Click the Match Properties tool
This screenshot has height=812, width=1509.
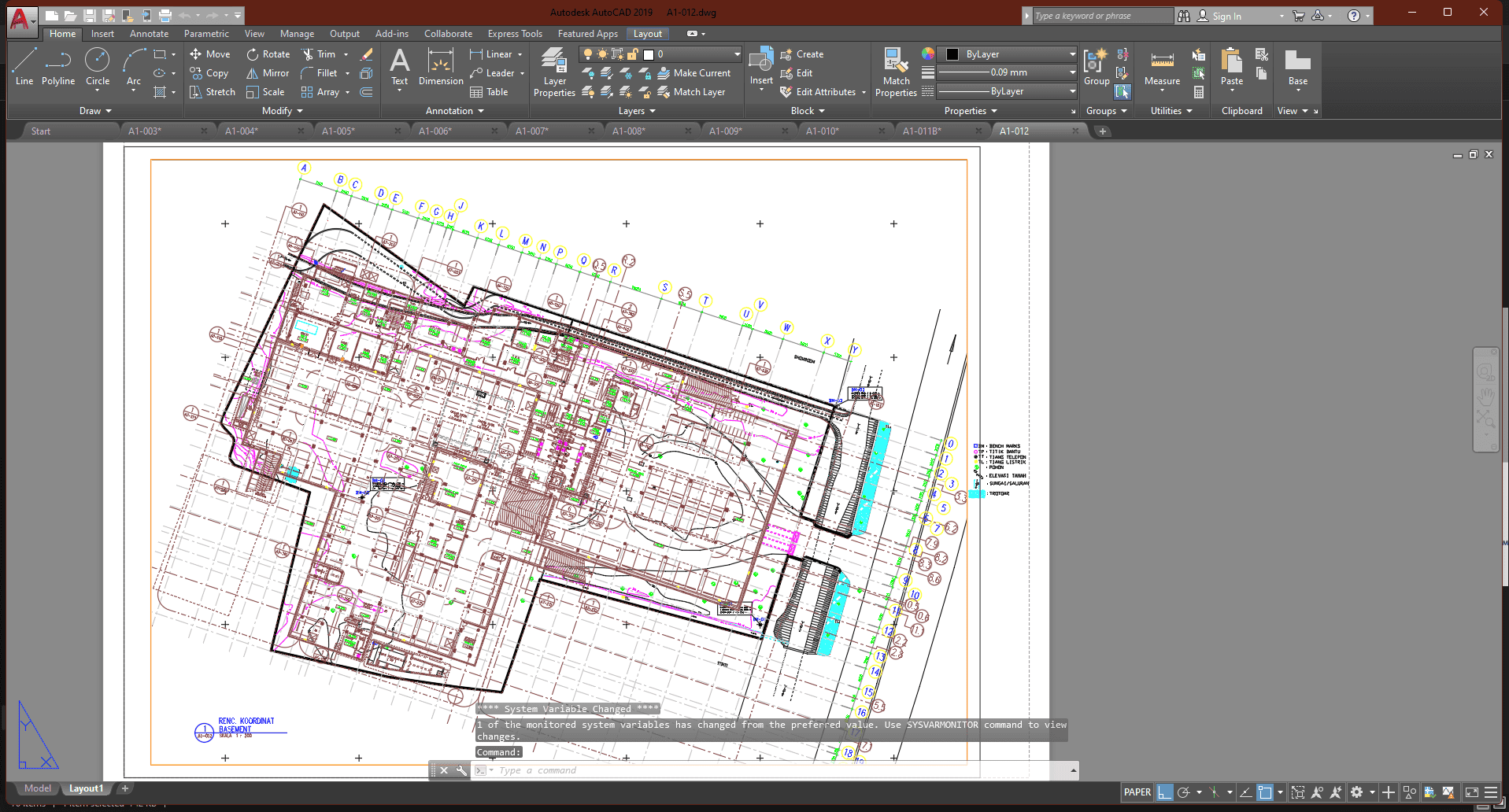click(896, 72)
